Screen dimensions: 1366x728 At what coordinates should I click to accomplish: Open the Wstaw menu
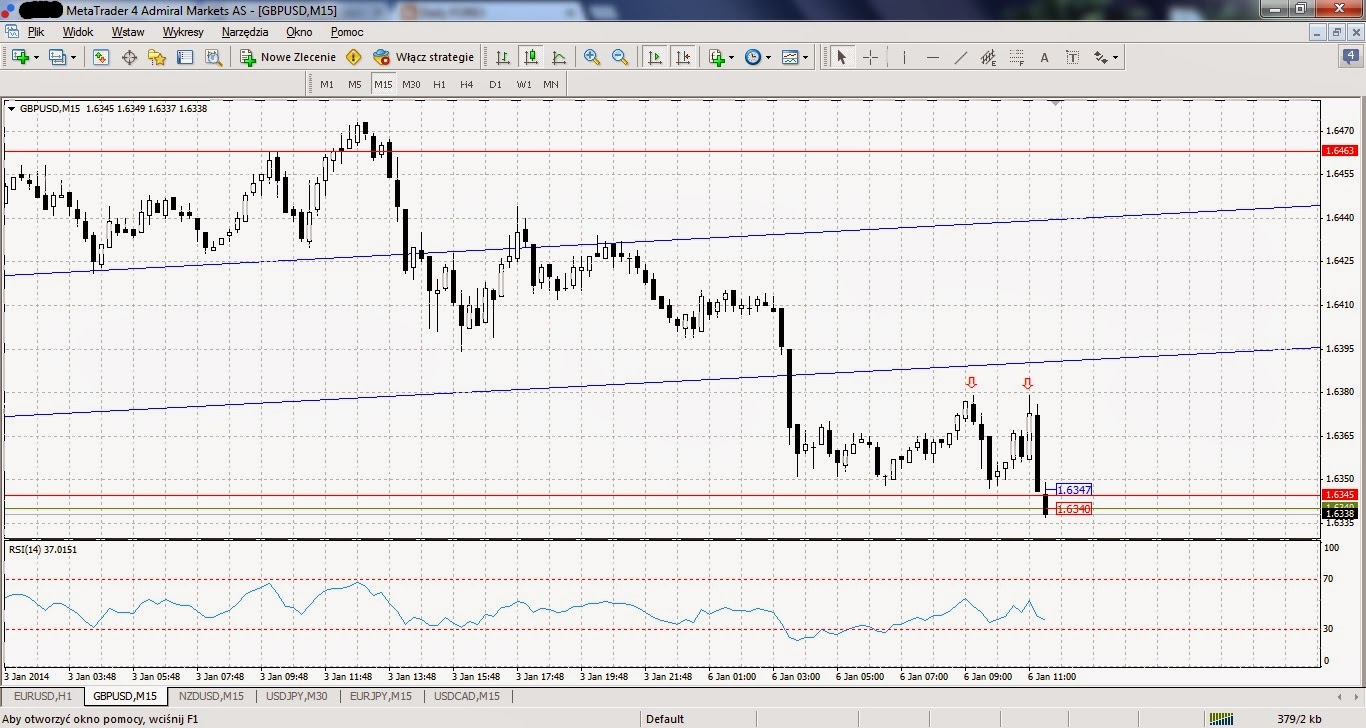pyautogui.click(x=128, y=32)
